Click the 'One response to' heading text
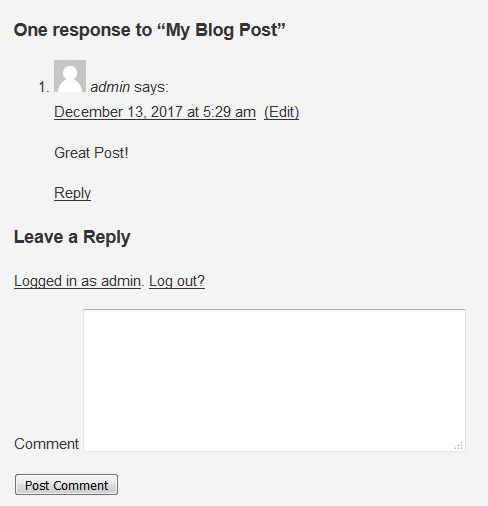488x506 pixels. click(83, 30)
